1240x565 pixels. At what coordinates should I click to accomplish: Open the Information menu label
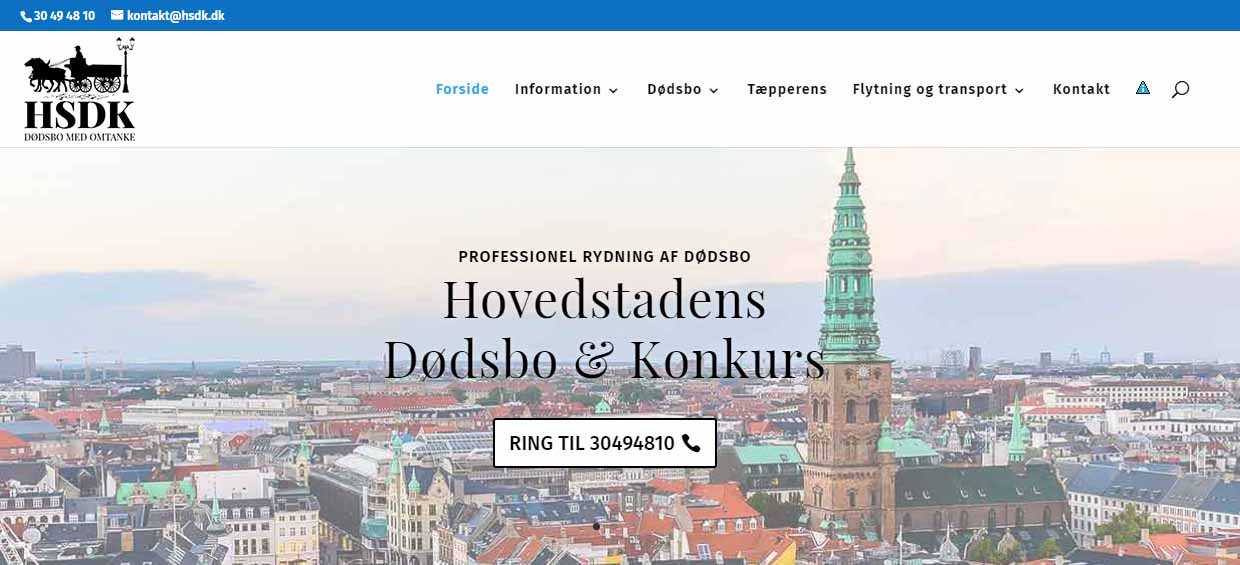pyautogui.click(x=558, y=89)
